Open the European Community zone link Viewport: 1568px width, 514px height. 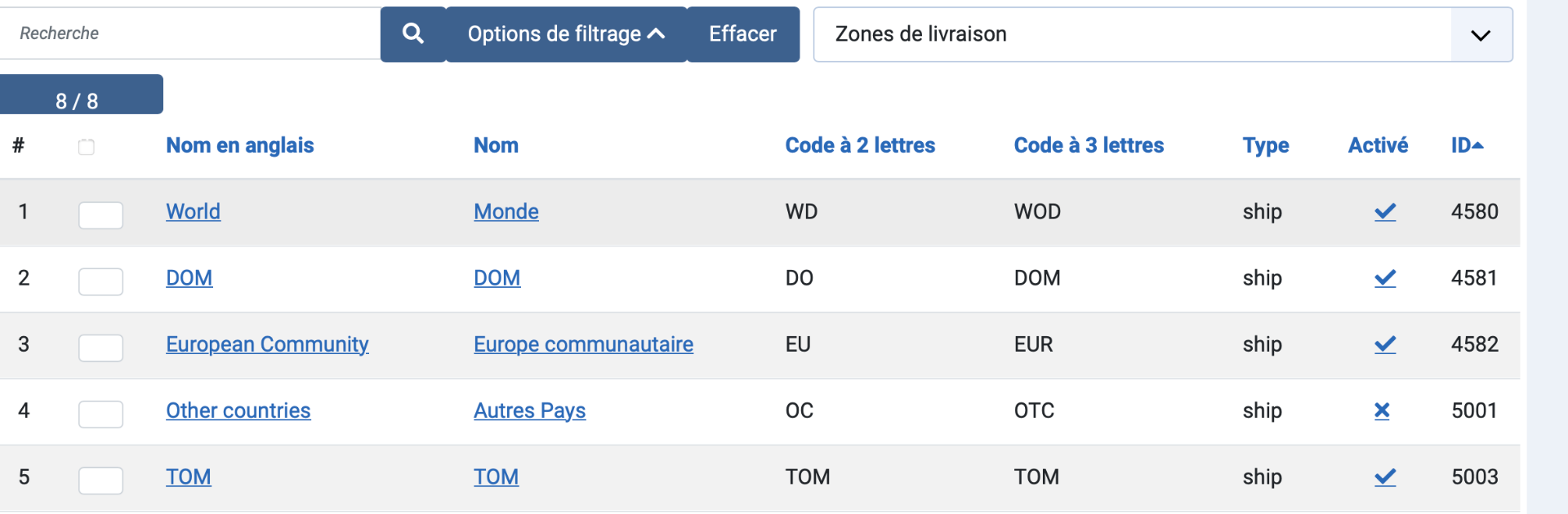click(x=267, y=344)
